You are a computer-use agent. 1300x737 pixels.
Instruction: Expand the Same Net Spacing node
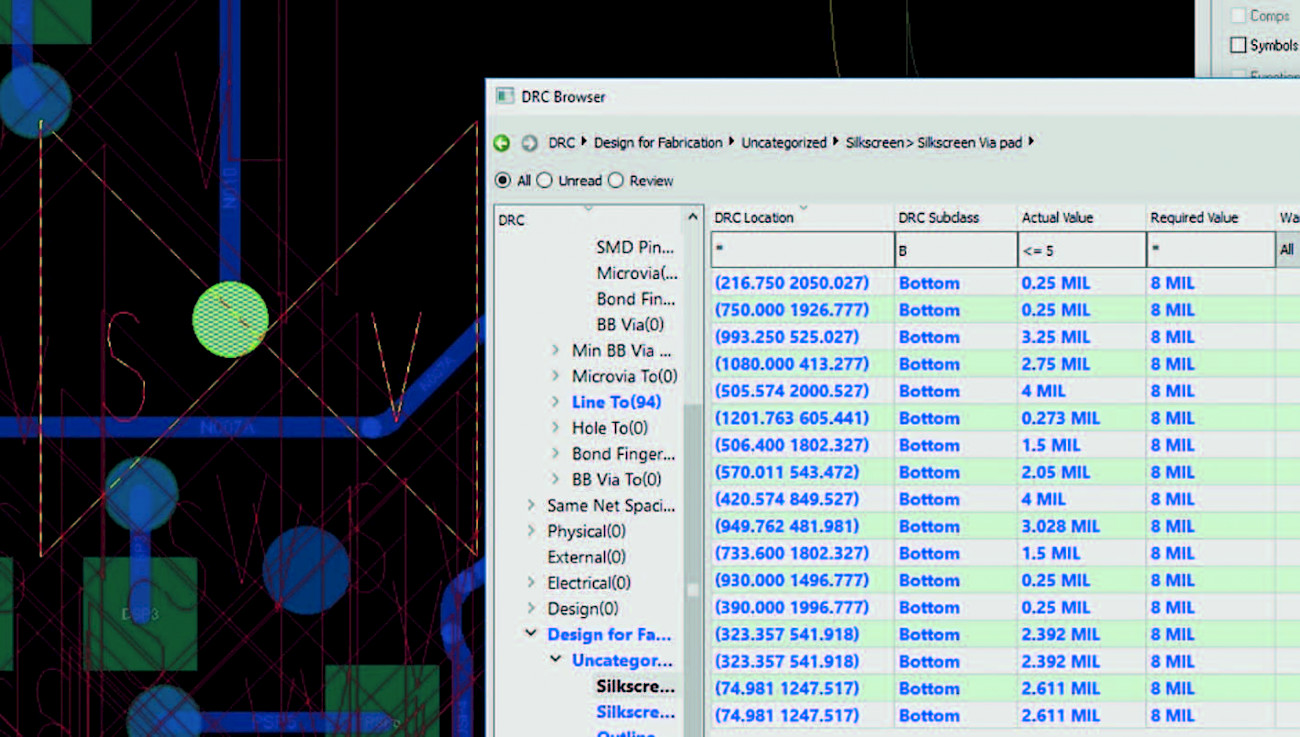[531, 506]
